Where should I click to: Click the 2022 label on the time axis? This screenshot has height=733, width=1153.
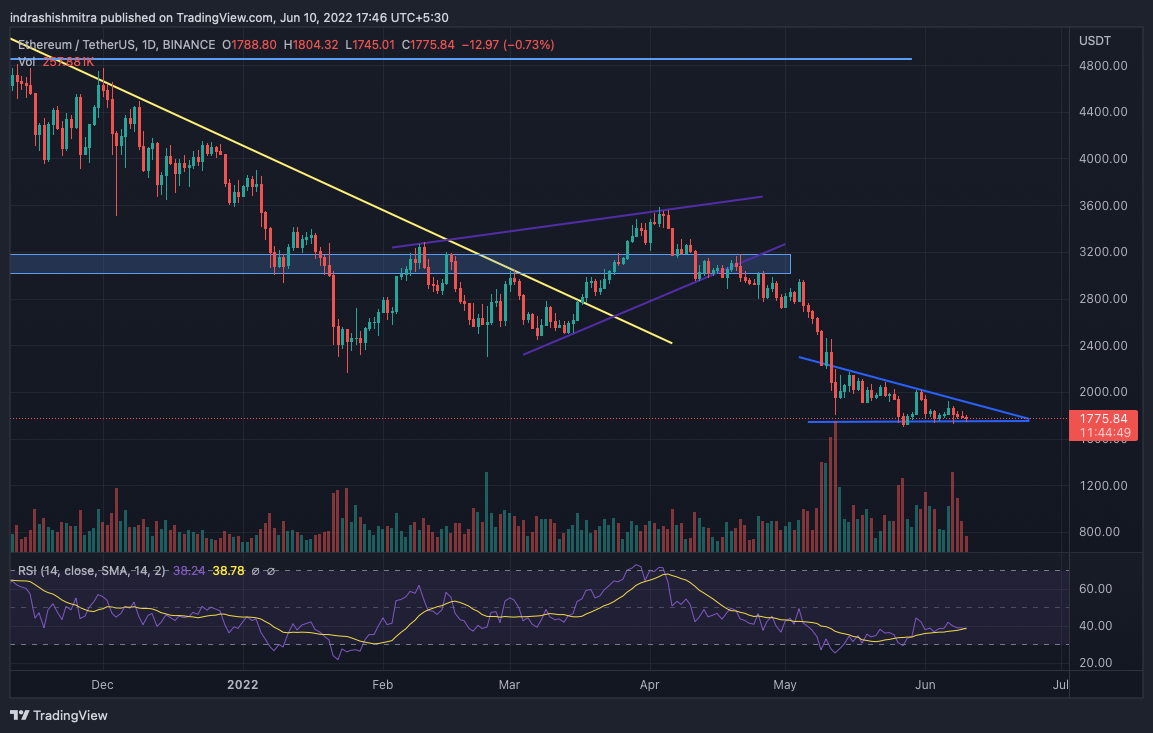[x=243, y=685]
